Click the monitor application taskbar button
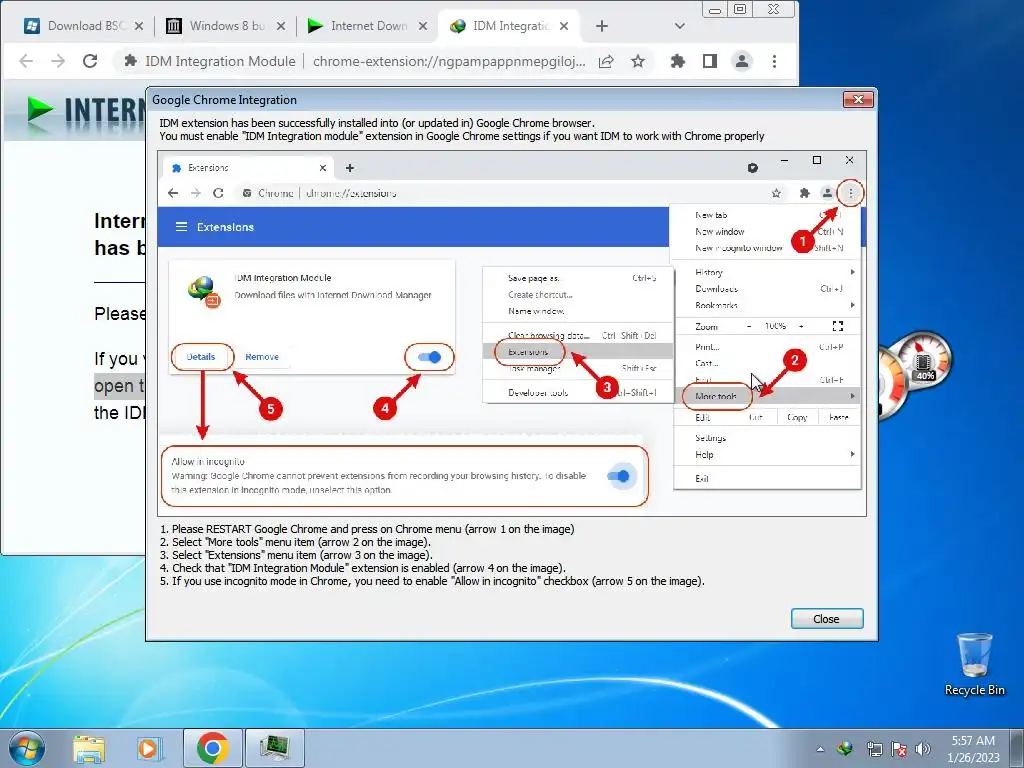The width and height of the screenshot is (1024, 768). (x=274, y=748)
